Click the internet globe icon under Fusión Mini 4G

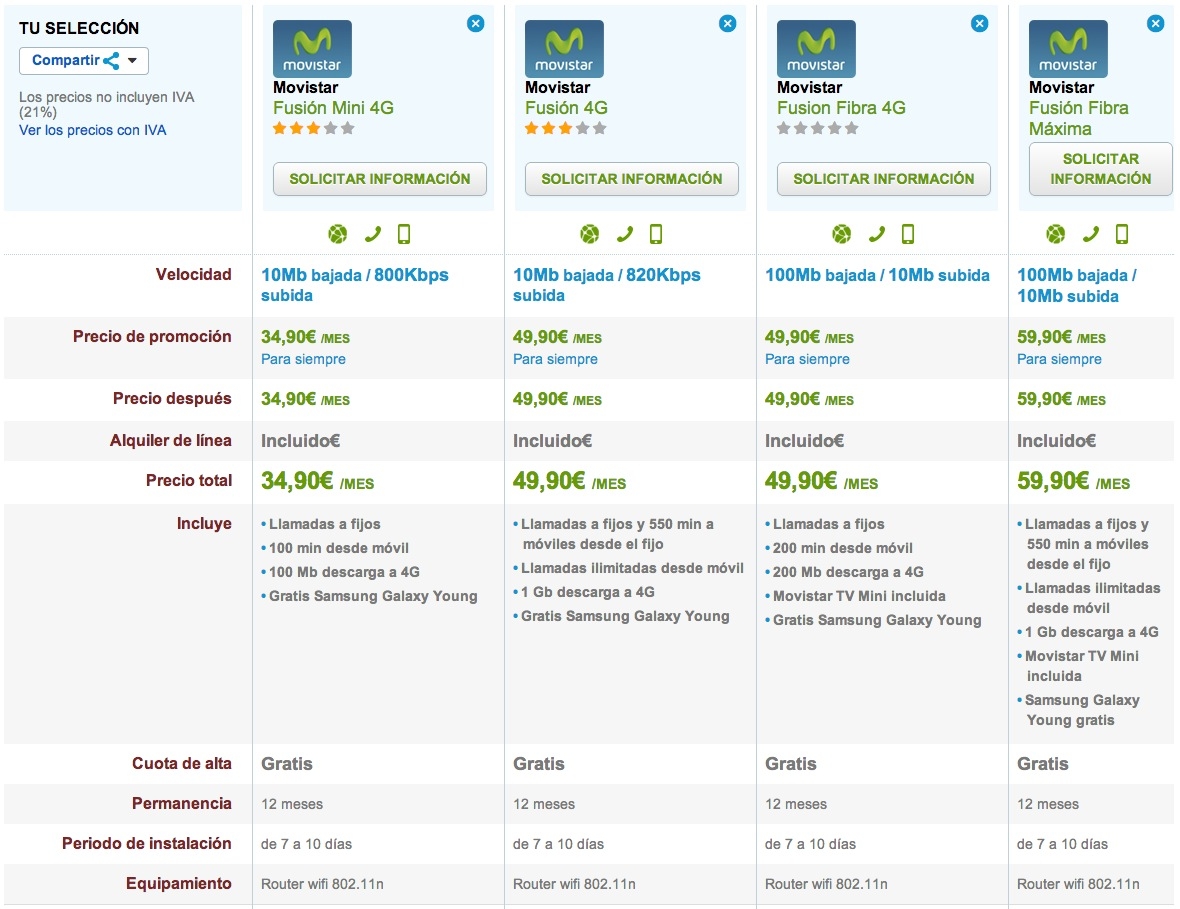tap(338, 235)
